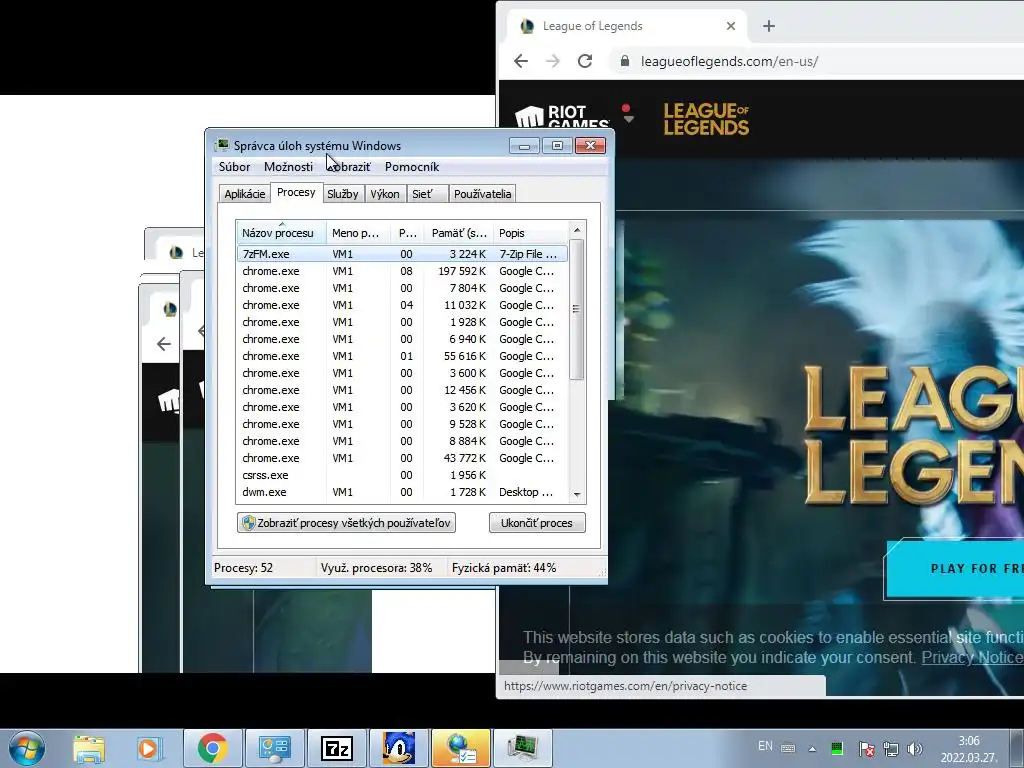Open the Privacy Notice link

pos(972,657)
